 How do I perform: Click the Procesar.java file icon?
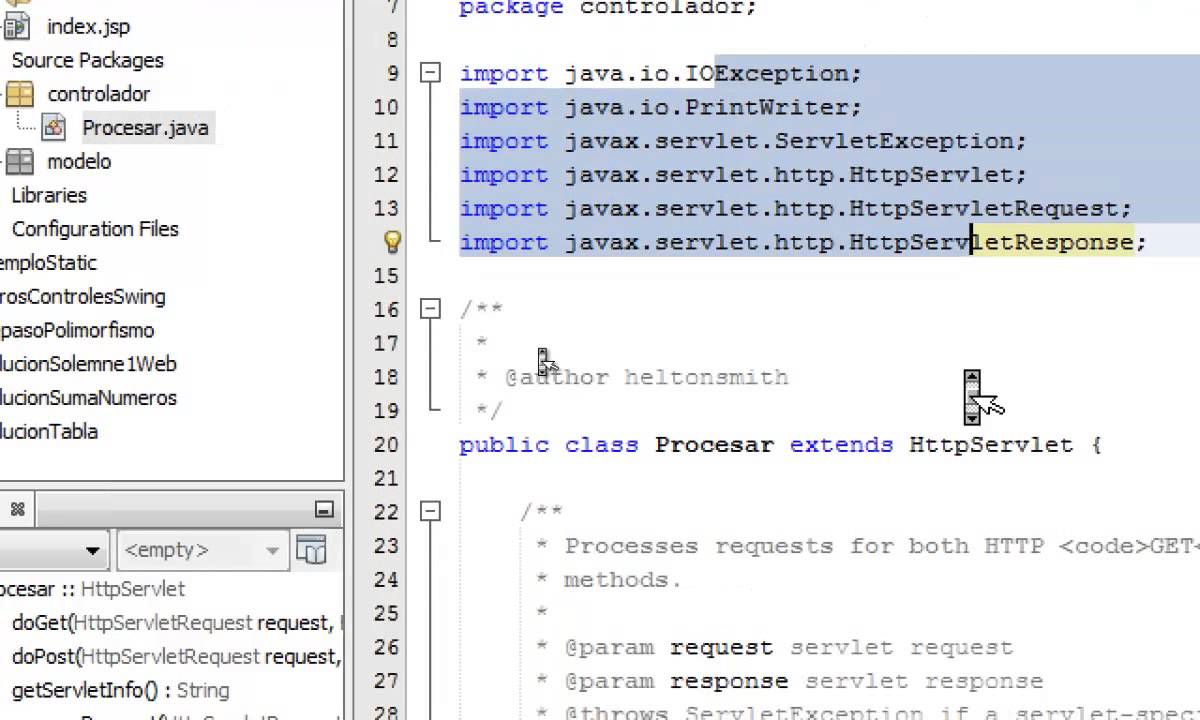[x=54, y=128]
